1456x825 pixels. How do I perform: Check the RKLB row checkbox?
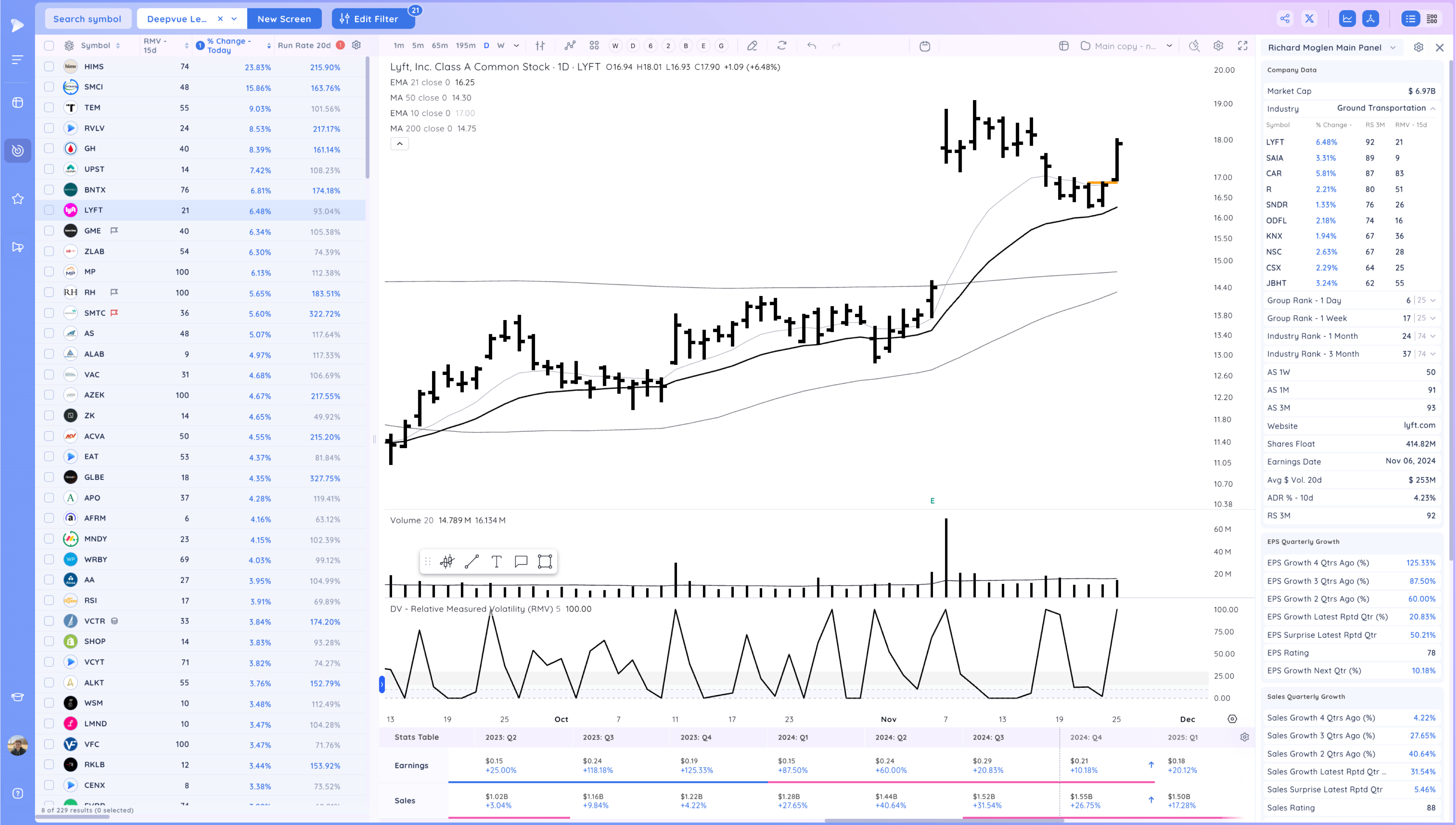coord(49,764)
